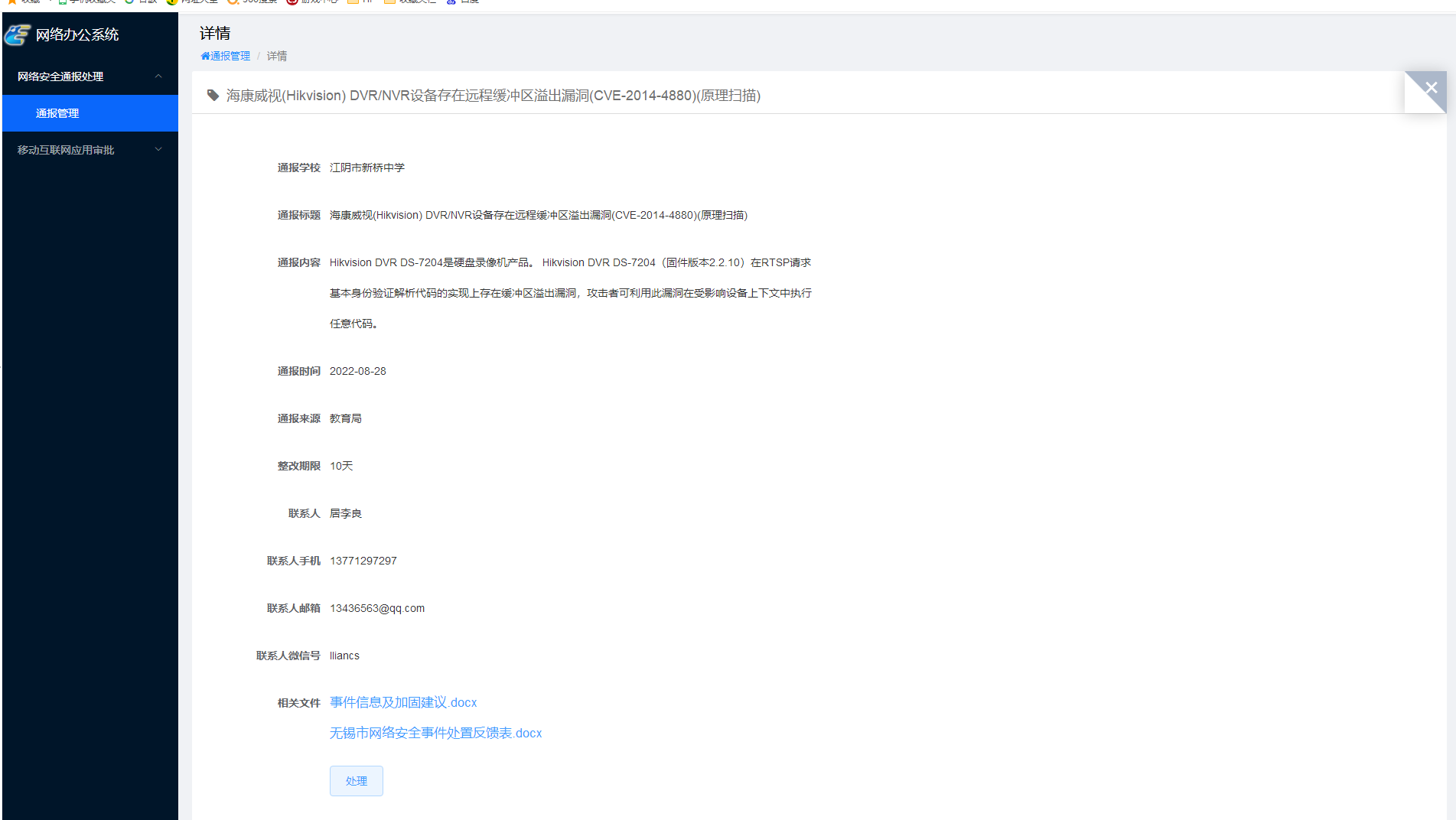Click the 通报内容 first line text
This screenshot has width=1456, height=820.
coord(571,262)
